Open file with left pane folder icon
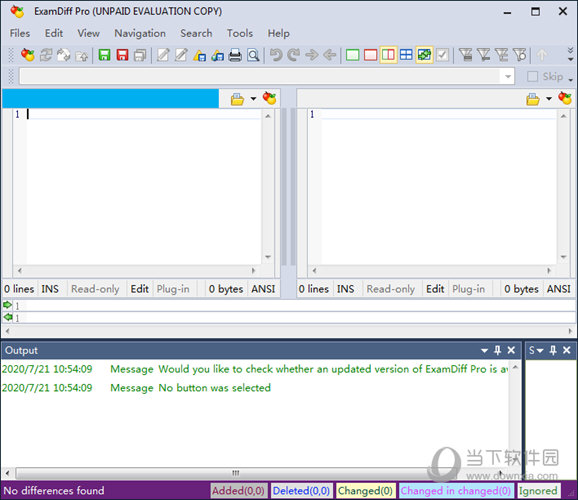The width and height of the screenshot is (578, 500). pos(237,99)
